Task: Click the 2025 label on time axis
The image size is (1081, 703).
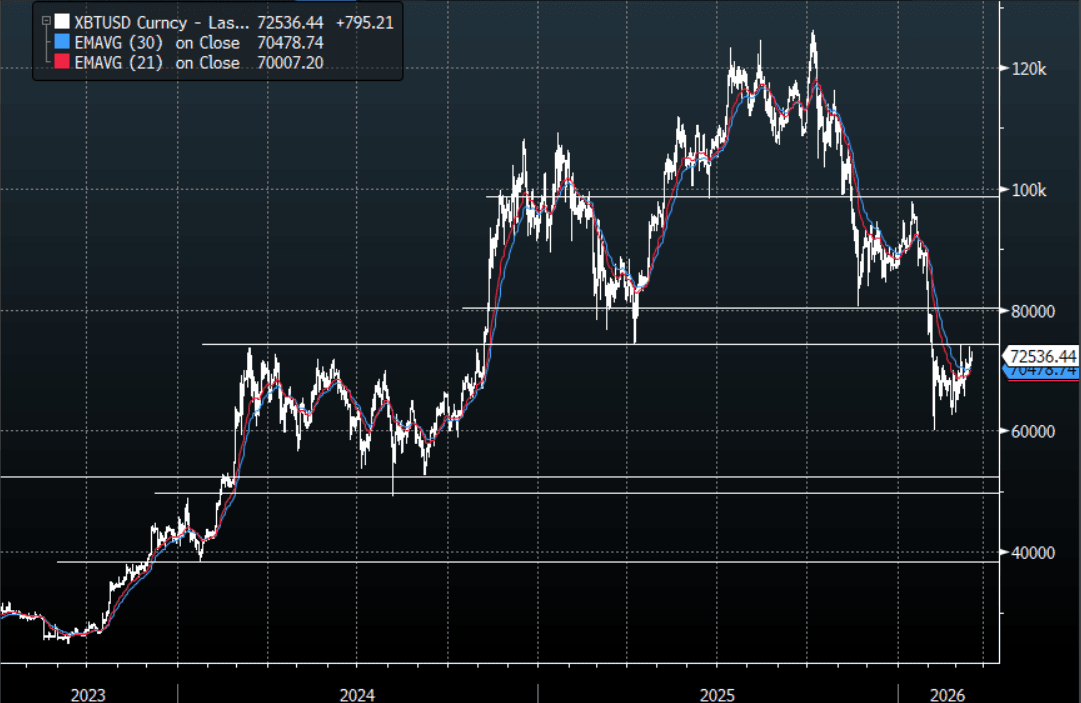Action: coord(717,693)
